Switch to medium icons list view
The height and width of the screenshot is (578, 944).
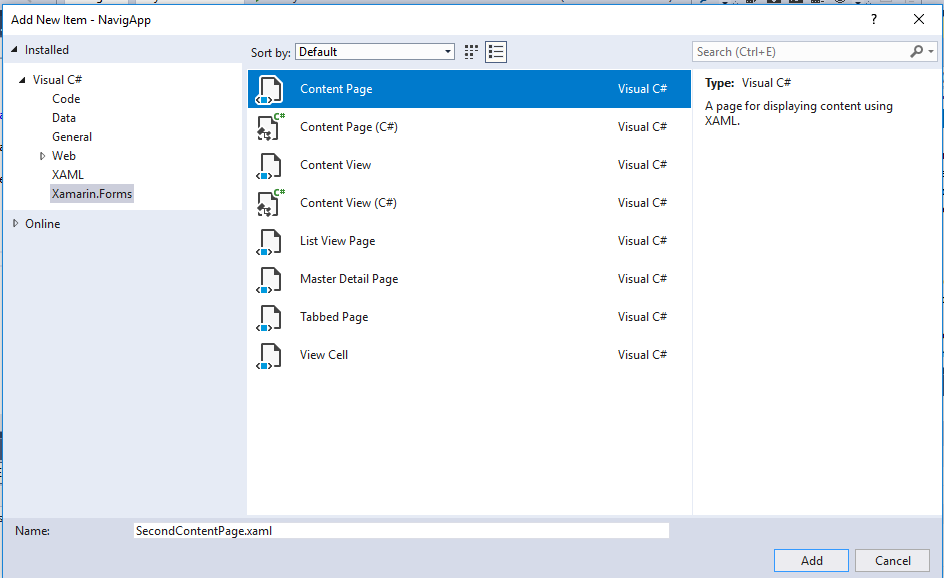click(x=496, y=52)
